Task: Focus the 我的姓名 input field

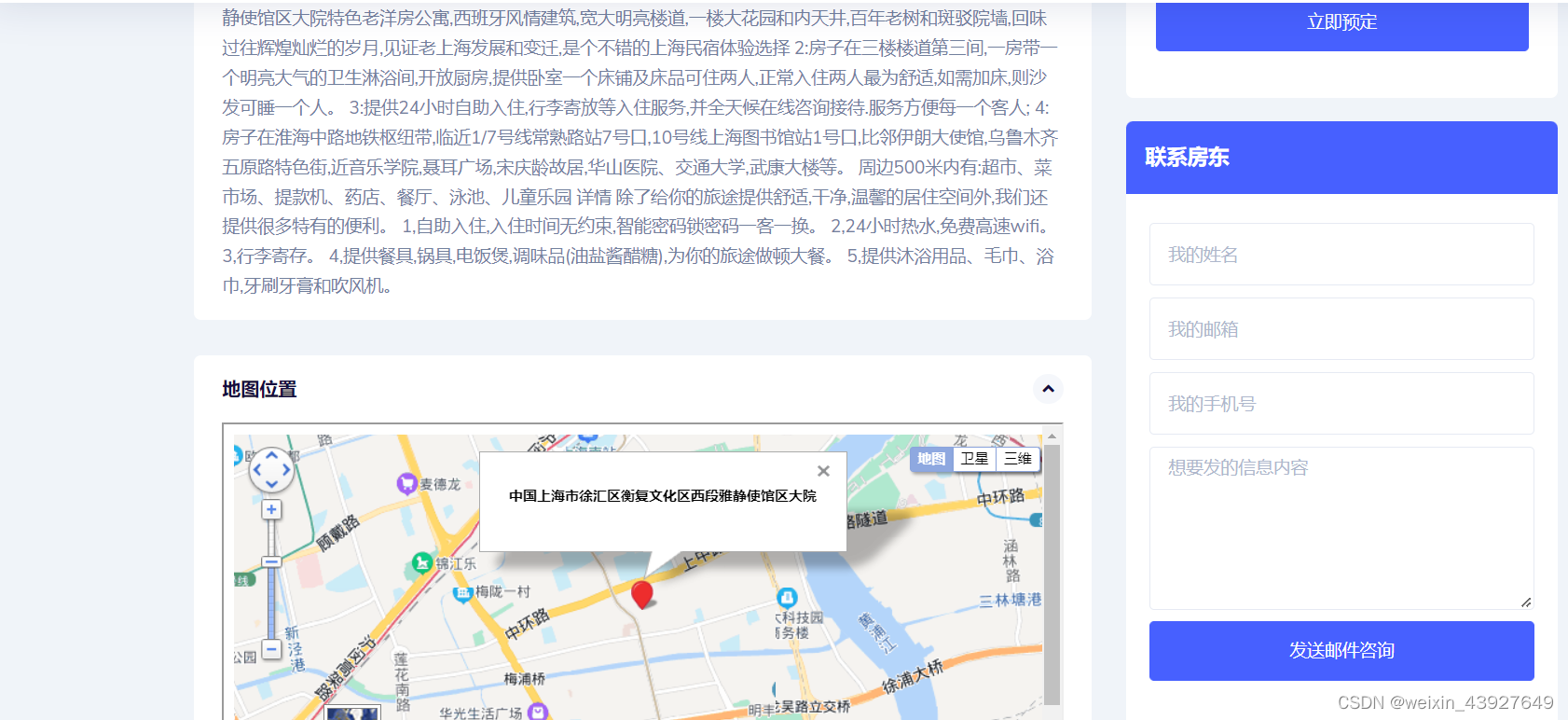Action: (x=1341, y=254)
